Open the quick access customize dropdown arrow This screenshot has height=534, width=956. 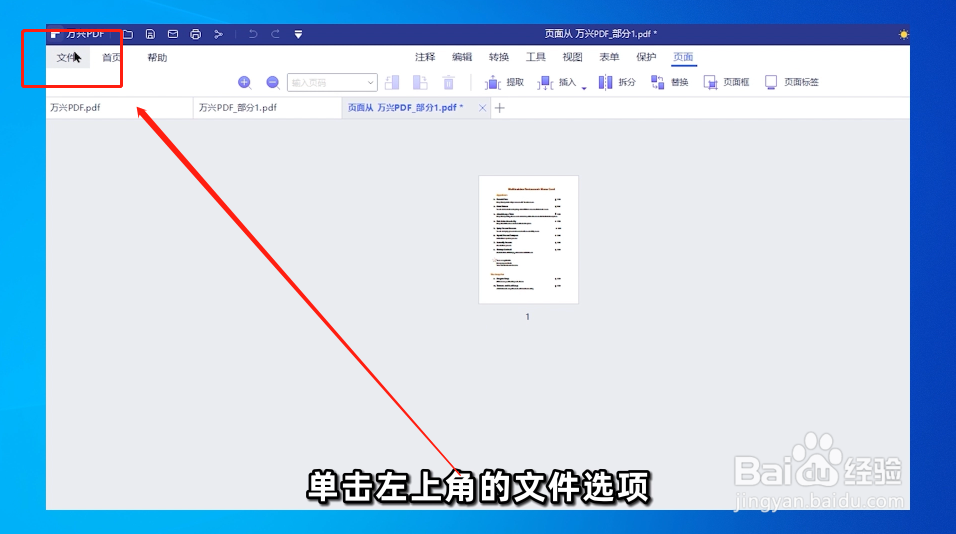pyautogui.click(x=298, y=35)
